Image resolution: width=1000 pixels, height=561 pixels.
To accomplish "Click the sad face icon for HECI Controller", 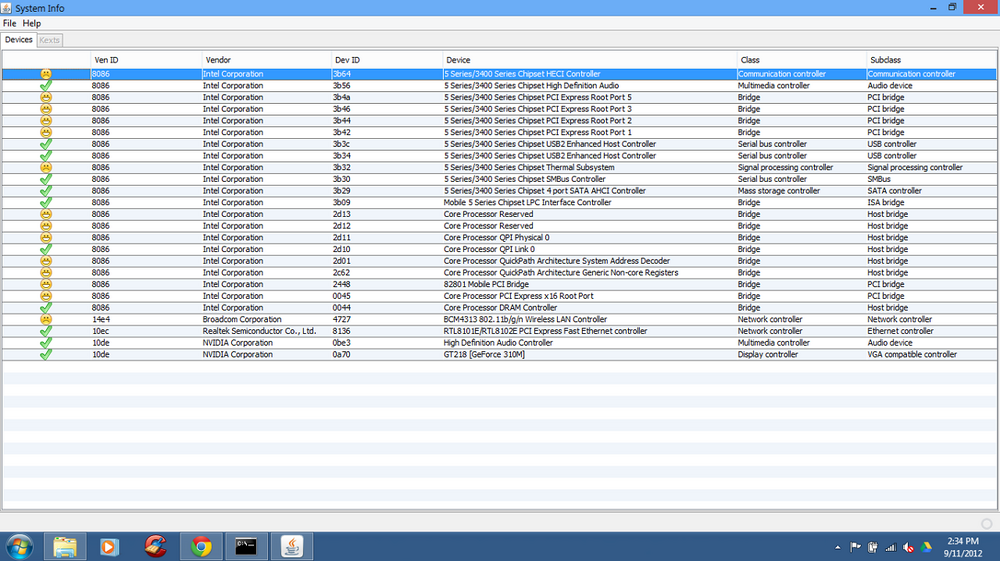I will click(45, 74).
